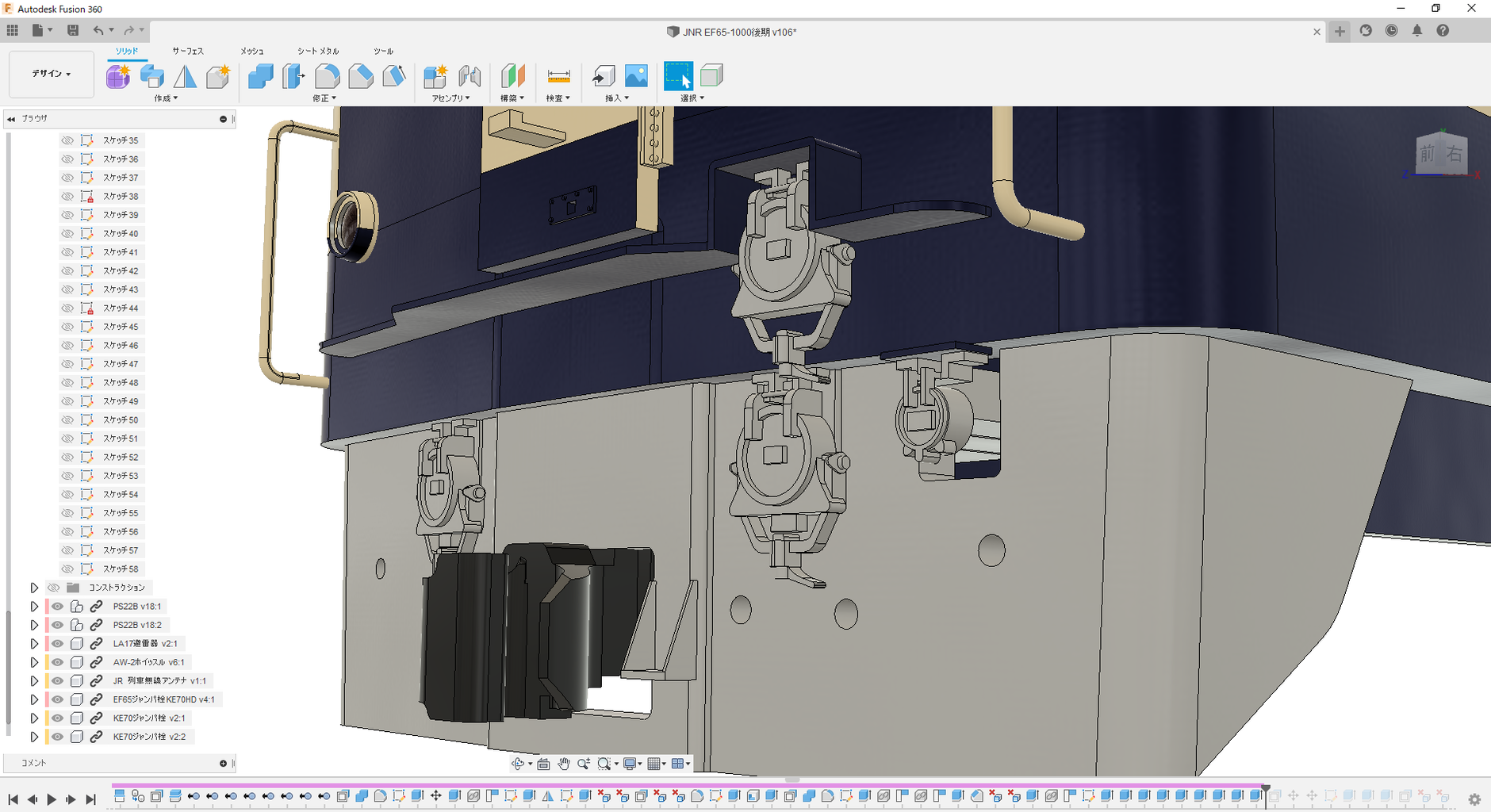The image size is (1491, 812).
Task: Click the Measure ruler icon
Action: click(558, 76)
